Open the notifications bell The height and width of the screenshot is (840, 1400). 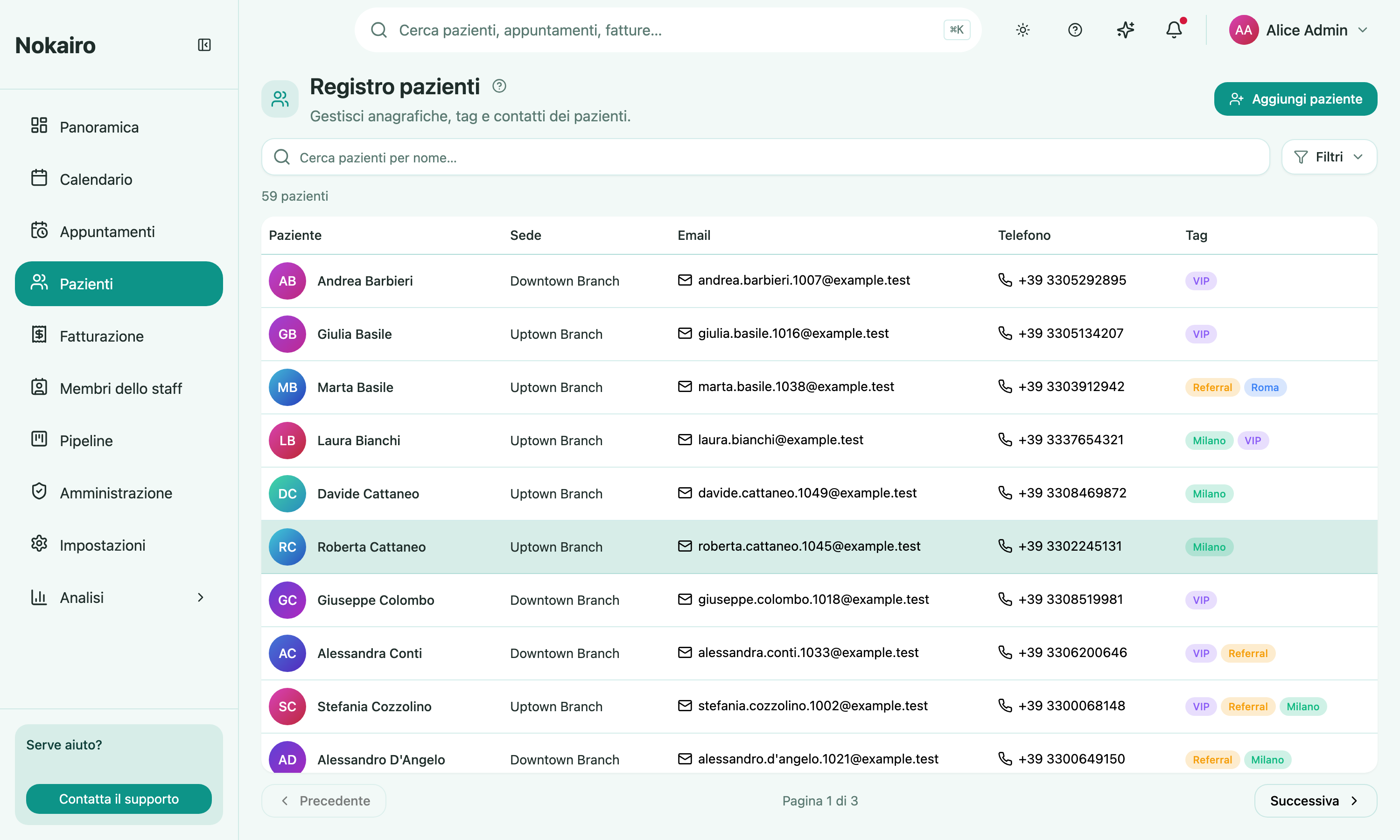pyautogui.click(x=1175, y=29)
